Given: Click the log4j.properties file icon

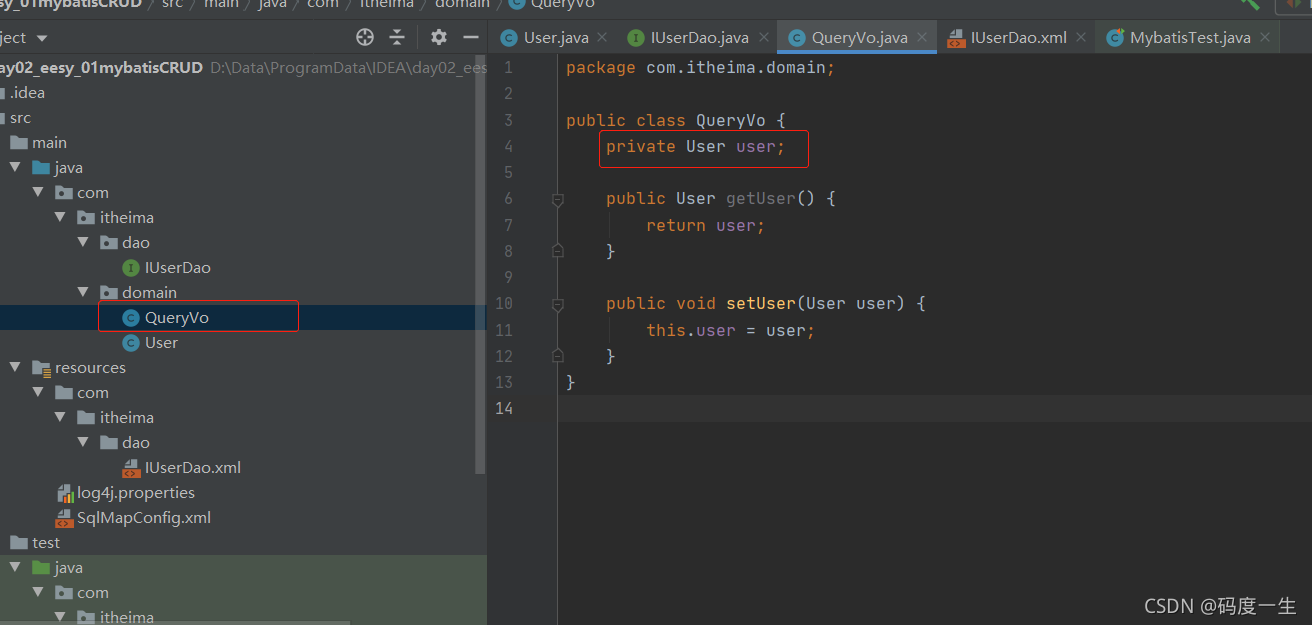Looking at the screenshot, I should (x=65, y=492).
